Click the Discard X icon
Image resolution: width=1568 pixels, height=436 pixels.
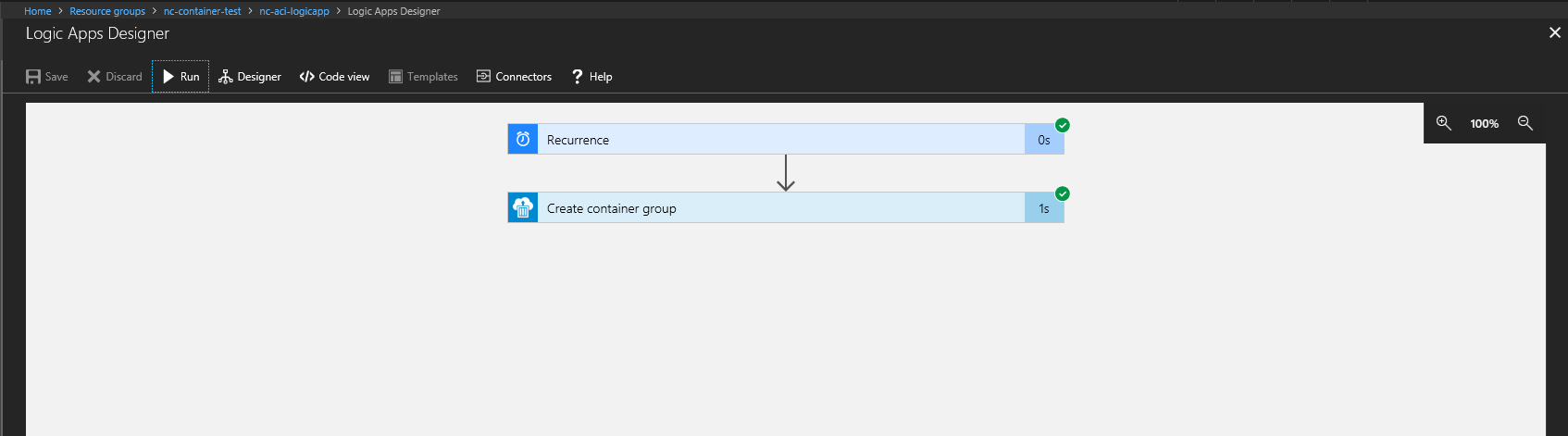(x=93, y=77)
